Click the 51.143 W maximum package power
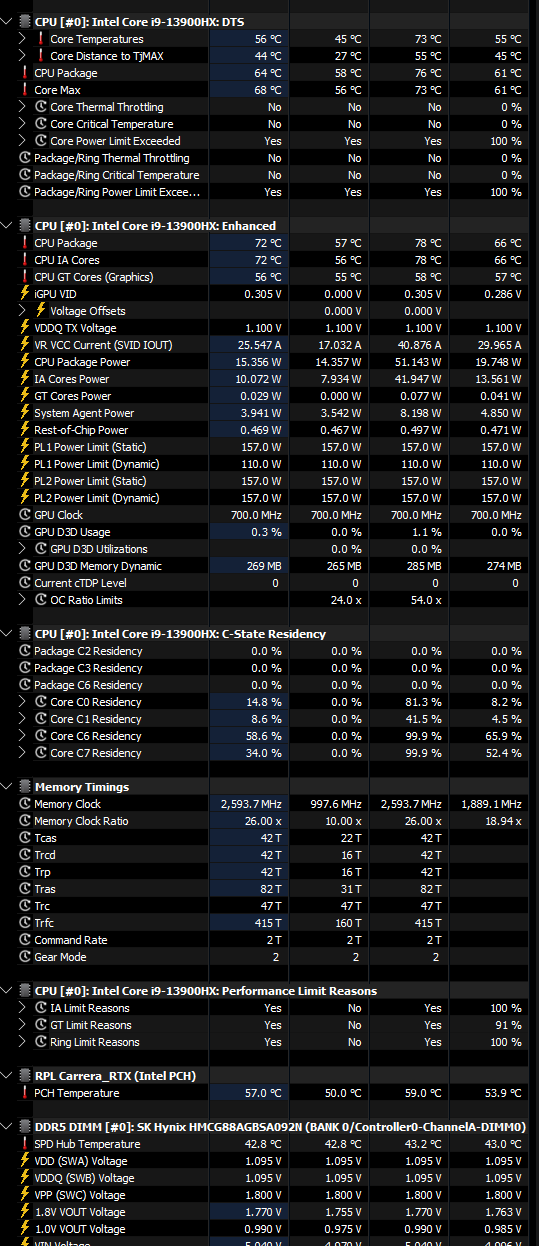 pos(418,362)
